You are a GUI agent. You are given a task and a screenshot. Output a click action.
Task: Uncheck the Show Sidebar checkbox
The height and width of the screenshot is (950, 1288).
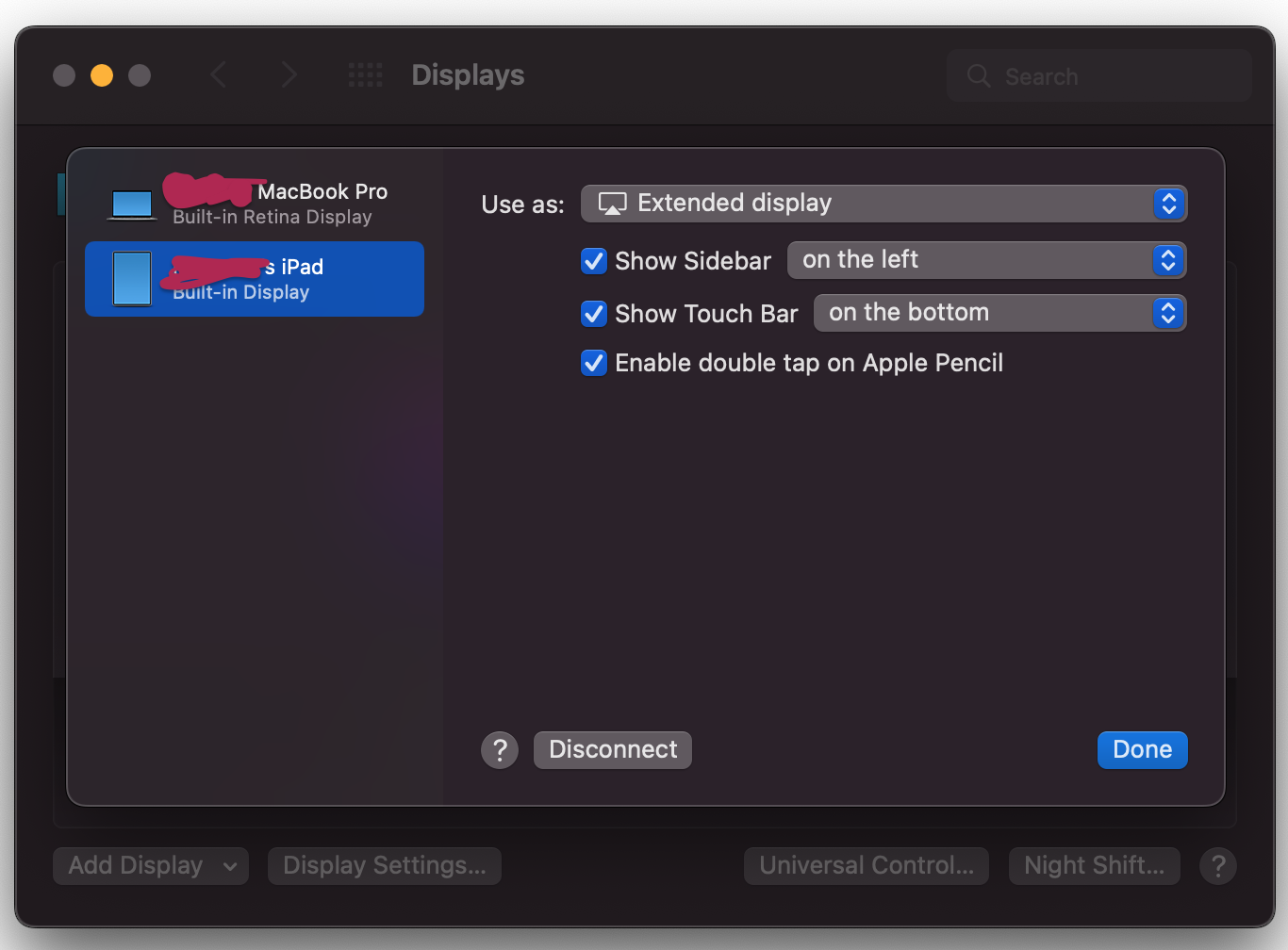594,261
